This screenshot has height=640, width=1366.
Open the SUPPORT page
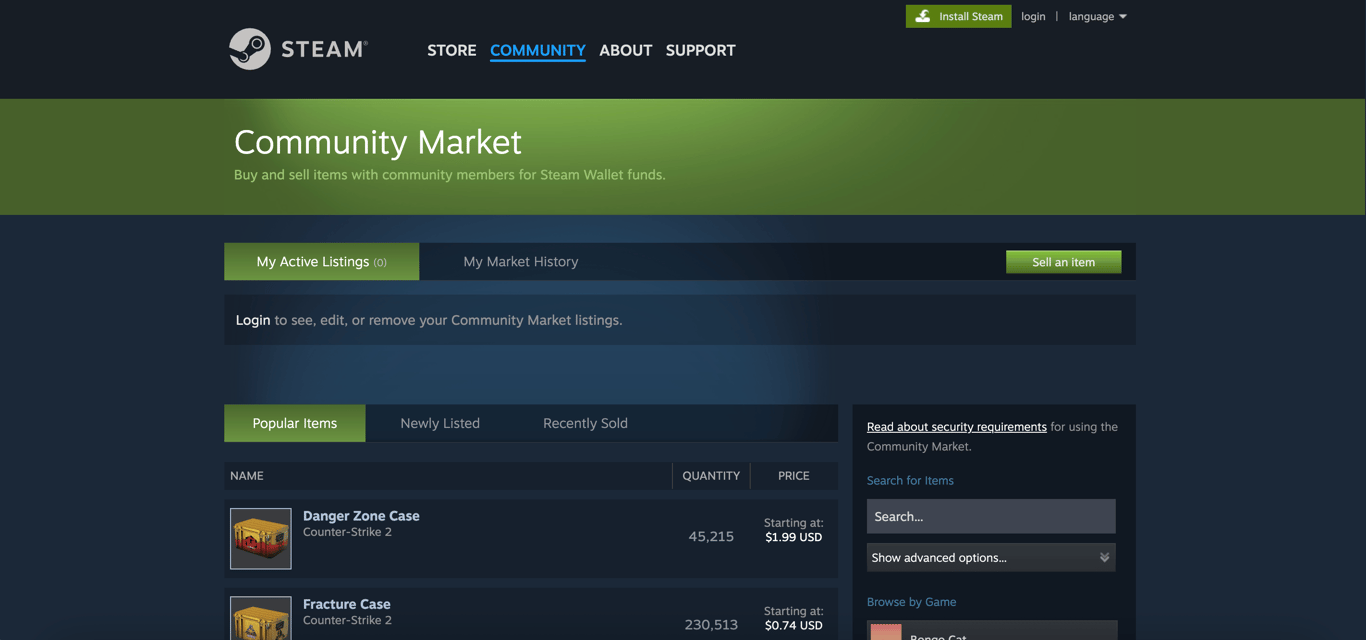pos(700,50)
